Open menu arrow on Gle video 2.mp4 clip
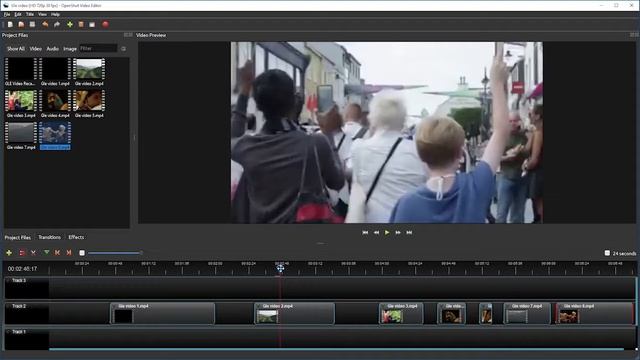Image resolution: width=640 pixels, height=360 pixels. (x=259, y=306)
